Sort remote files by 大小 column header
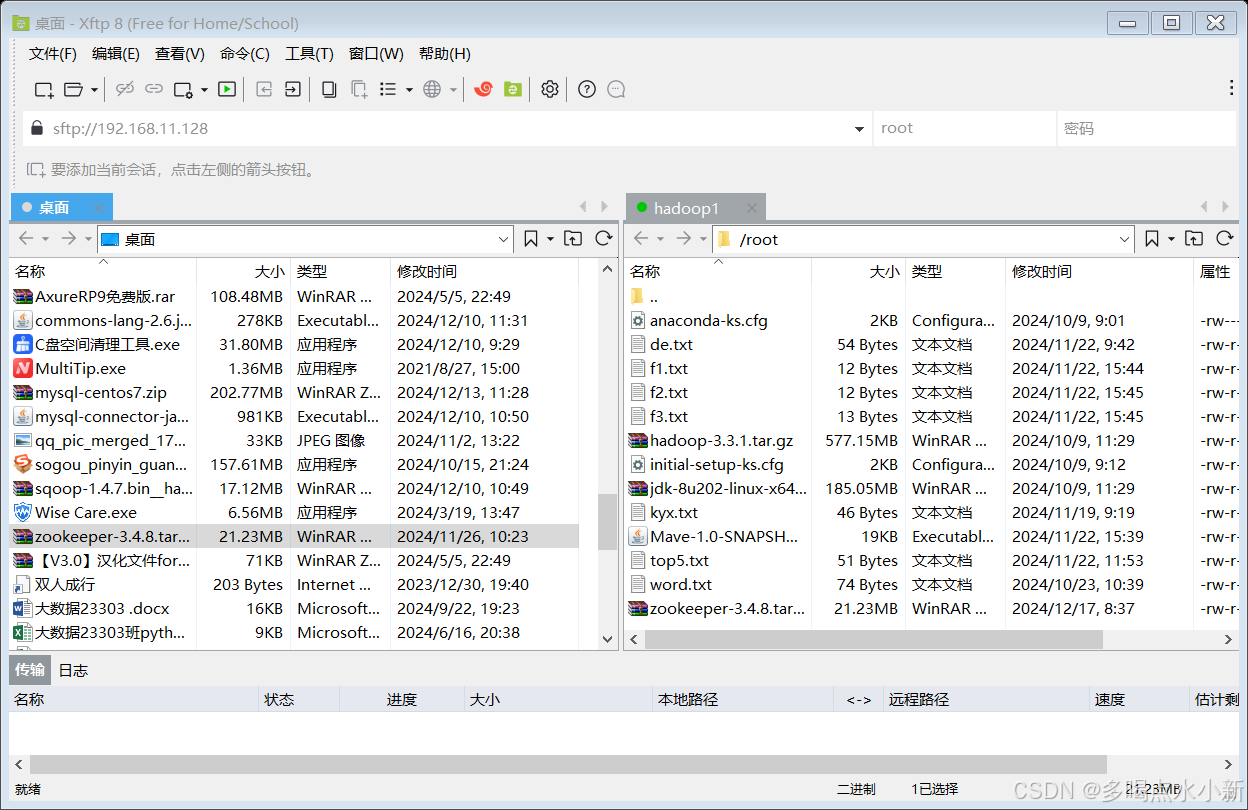The height and width of the screenshot is (810, 1248). (x=858, y=271)
